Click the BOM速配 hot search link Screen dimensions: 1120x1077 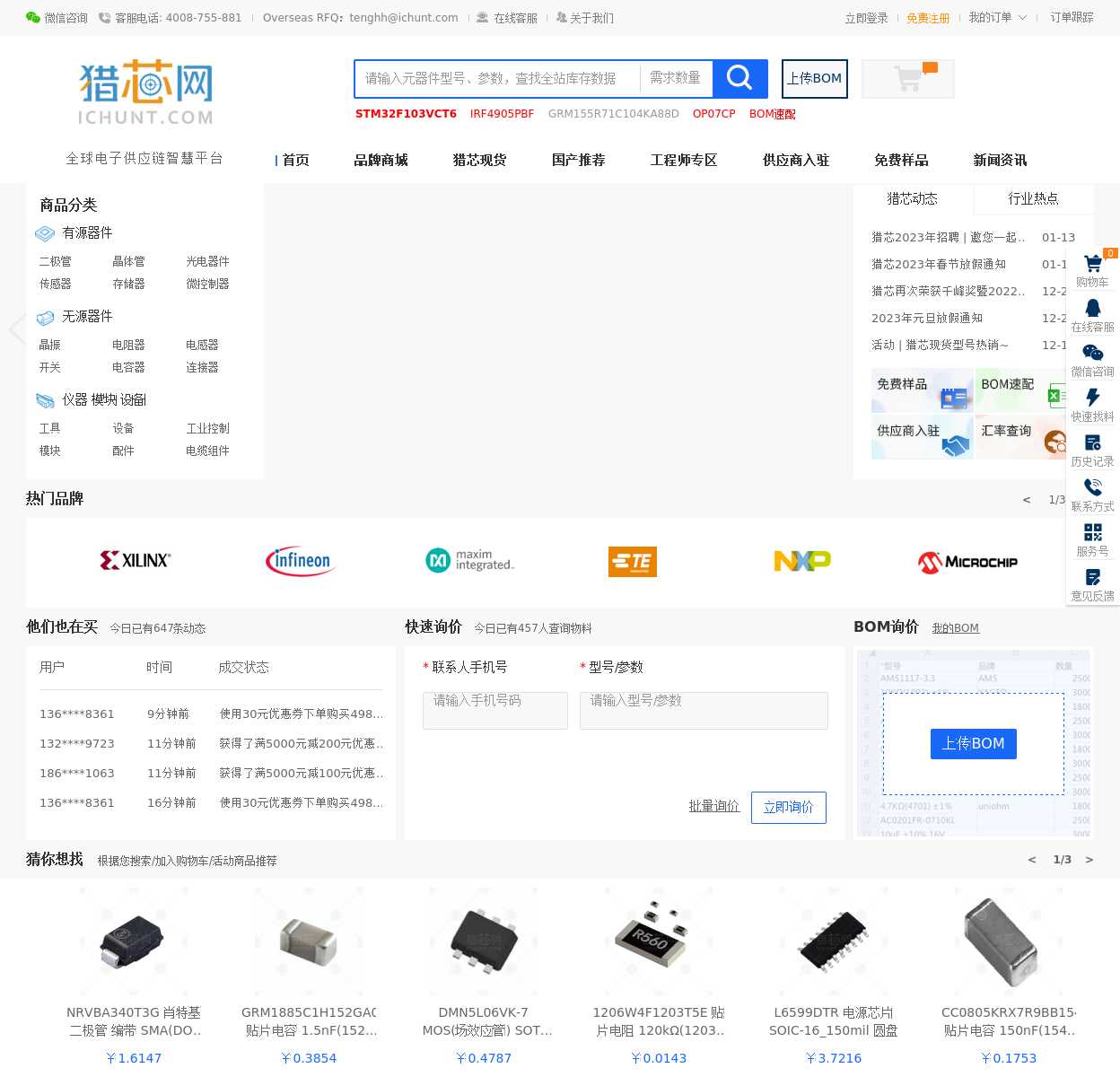click(772, 114)
